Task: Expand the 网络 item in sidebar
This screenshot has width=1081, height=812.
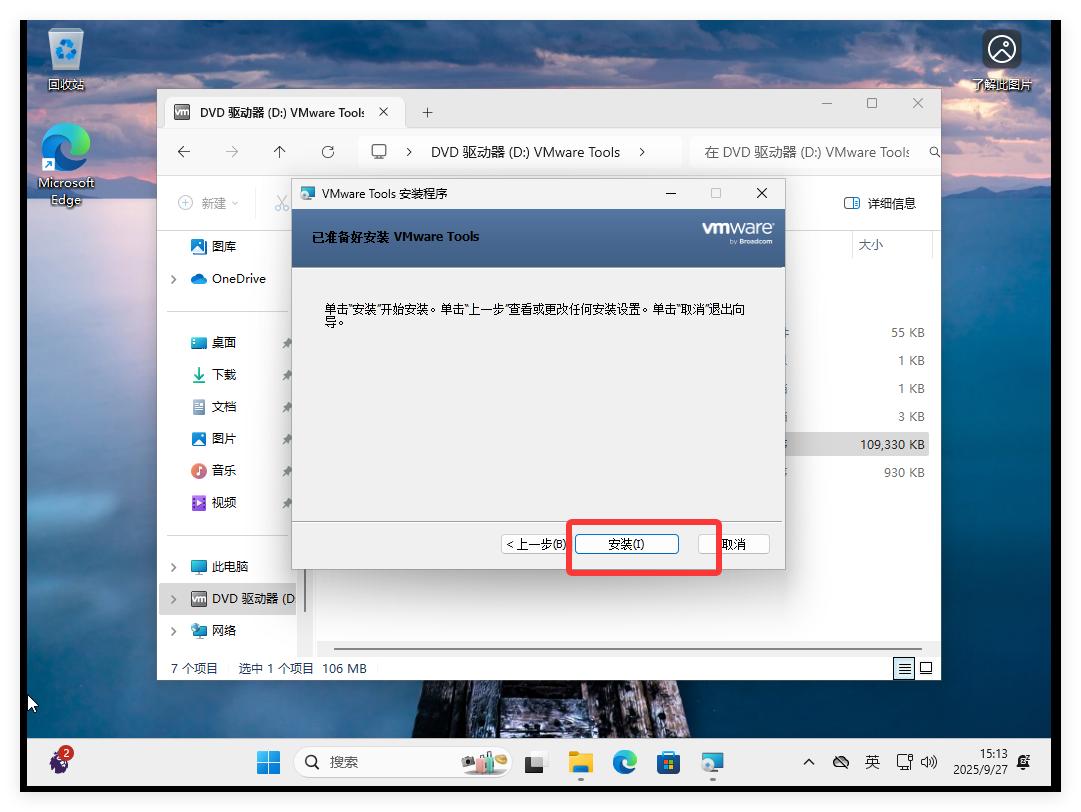Action: pyautogui.click(x=174, y=631)
